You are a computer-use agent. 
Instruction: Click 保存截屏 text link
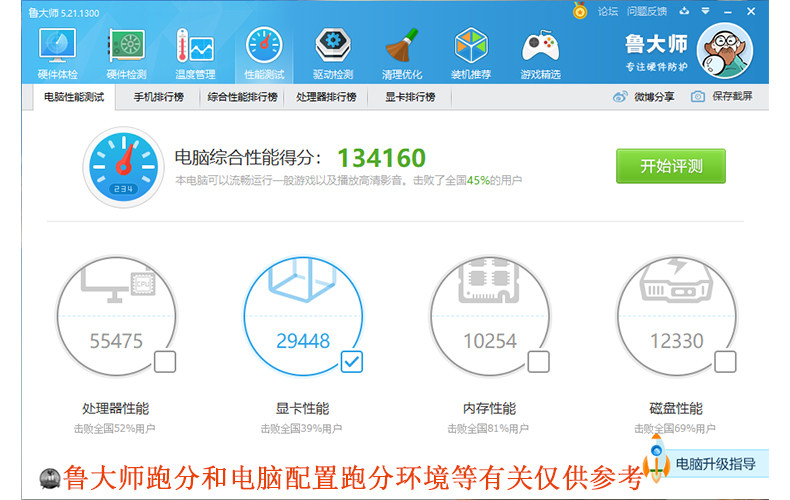click(732, 96)
